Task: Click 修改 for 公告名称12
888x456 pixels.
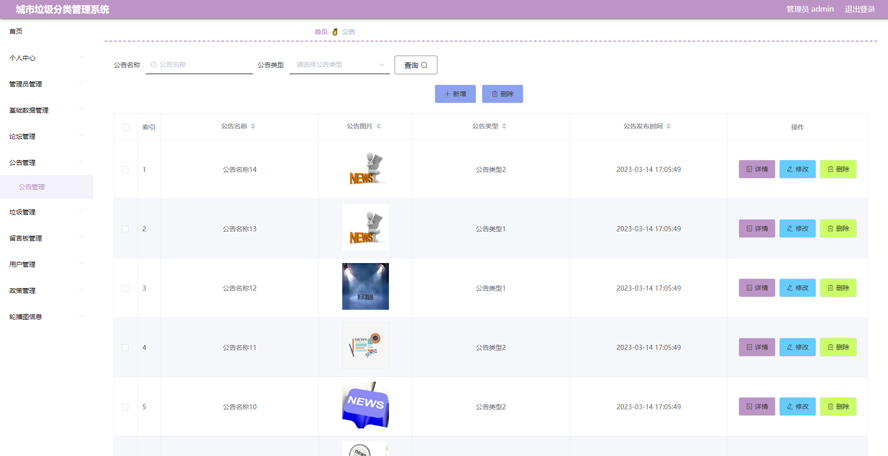Action: coord(797,288)
